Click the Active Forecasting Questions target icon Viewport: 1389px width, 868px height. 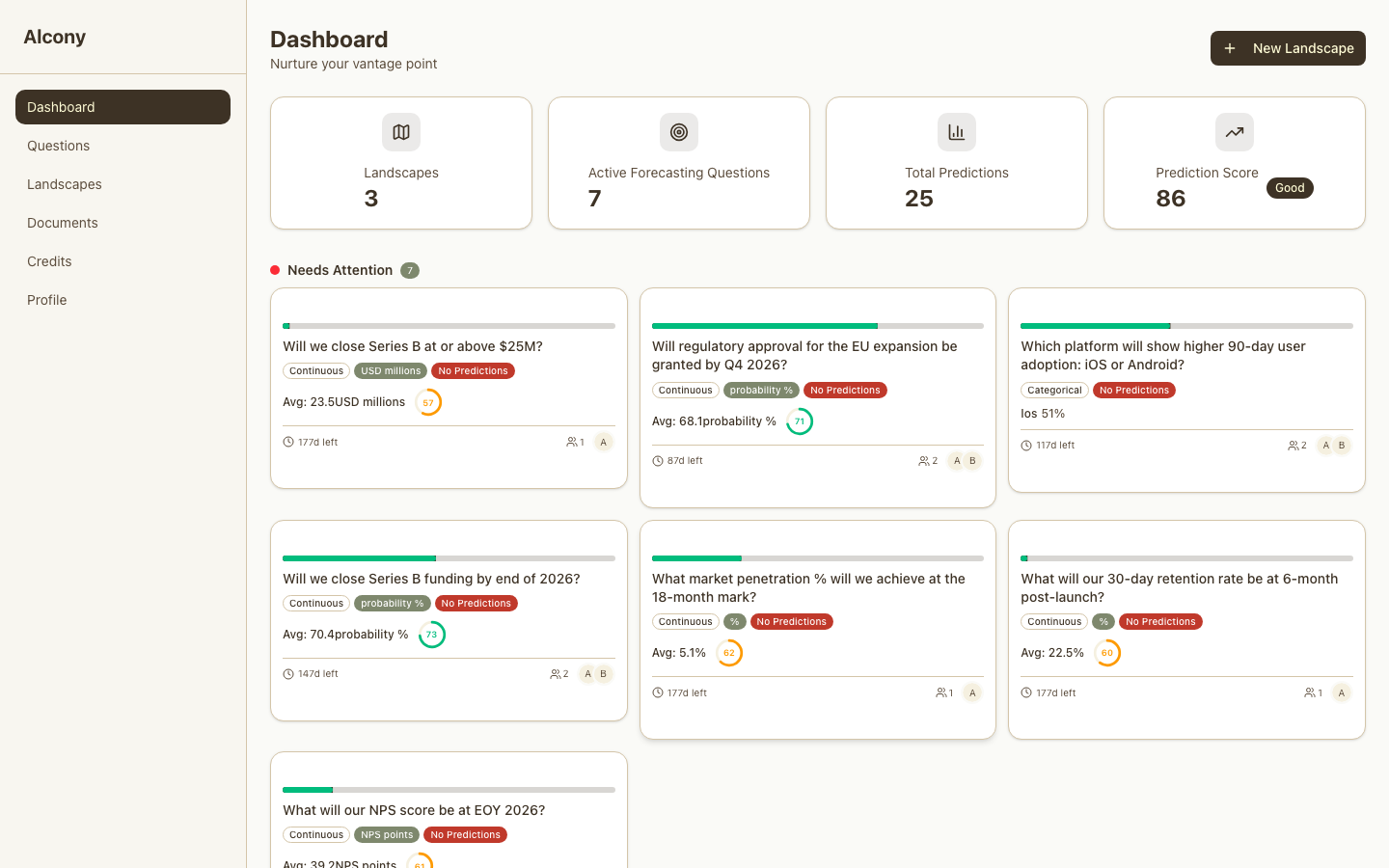(679, 132)
